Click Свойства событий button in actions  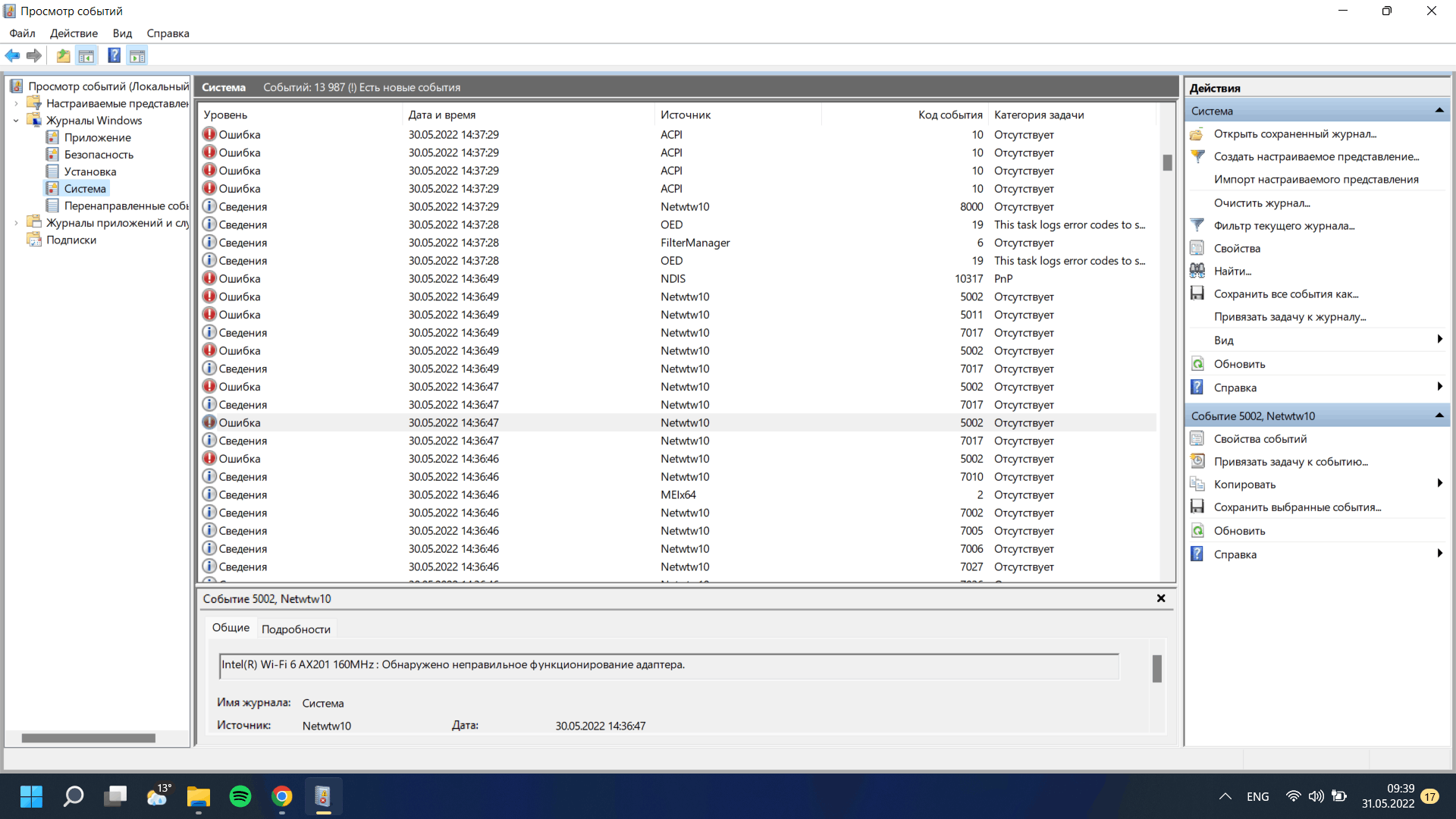1258,438
